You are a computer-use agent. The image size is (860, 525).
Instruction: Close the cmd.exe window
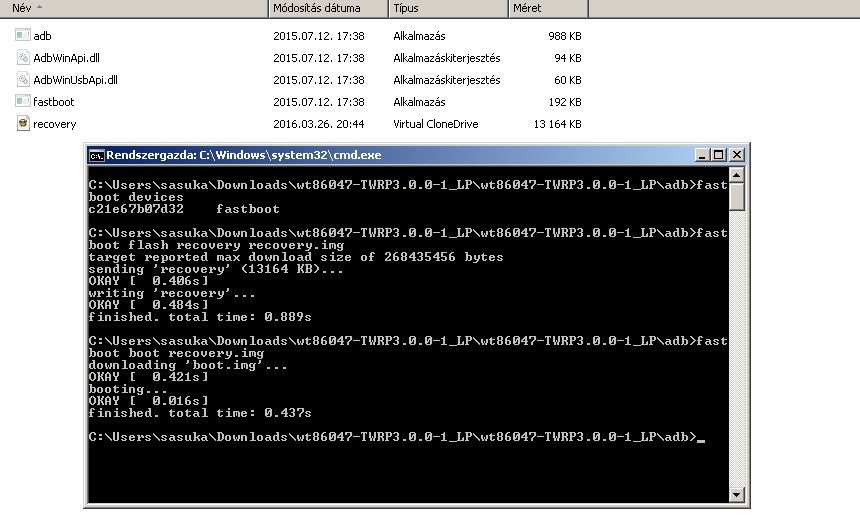coord(737,155)
